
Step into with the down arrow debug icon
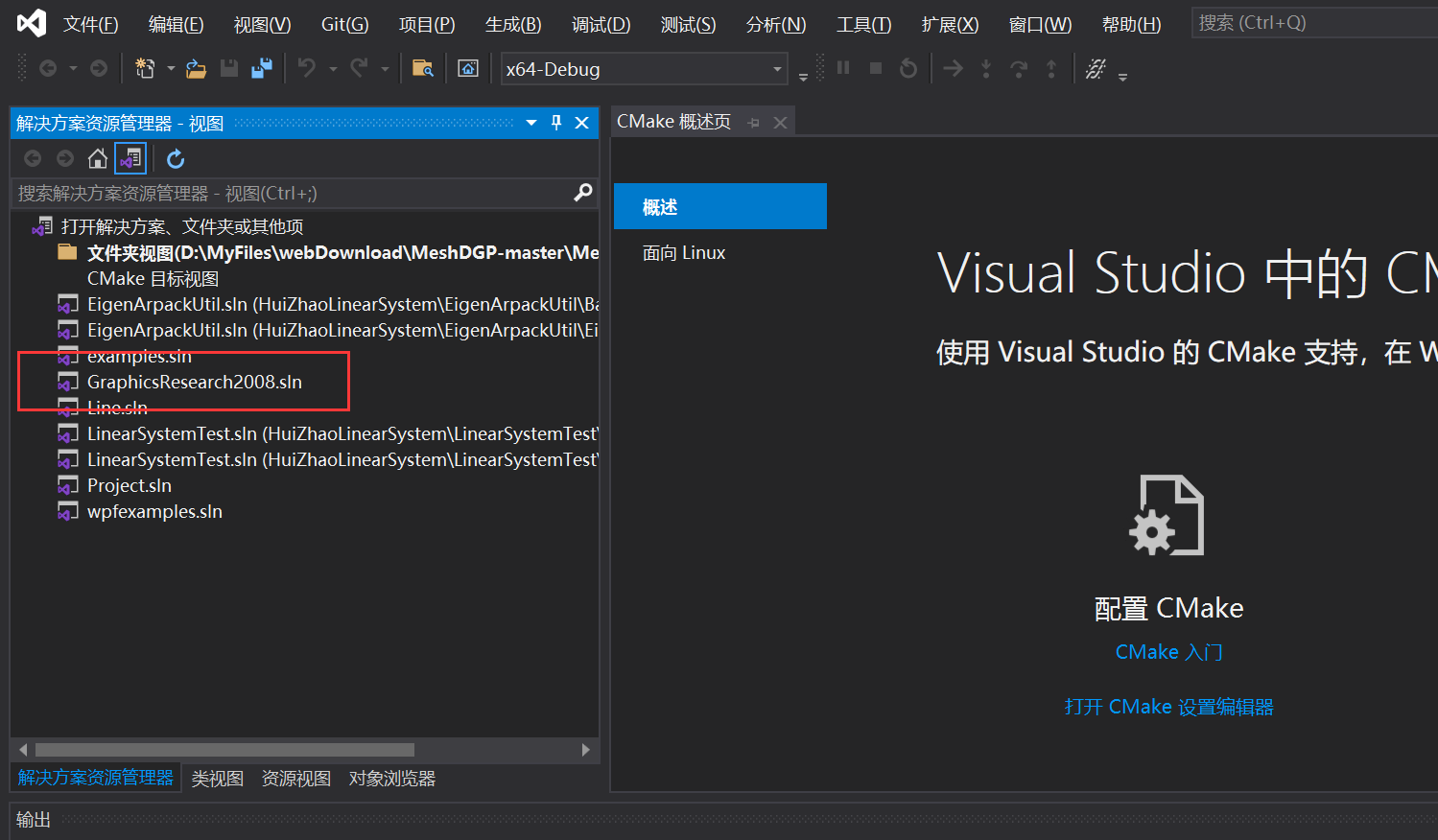tap(986, 68)
